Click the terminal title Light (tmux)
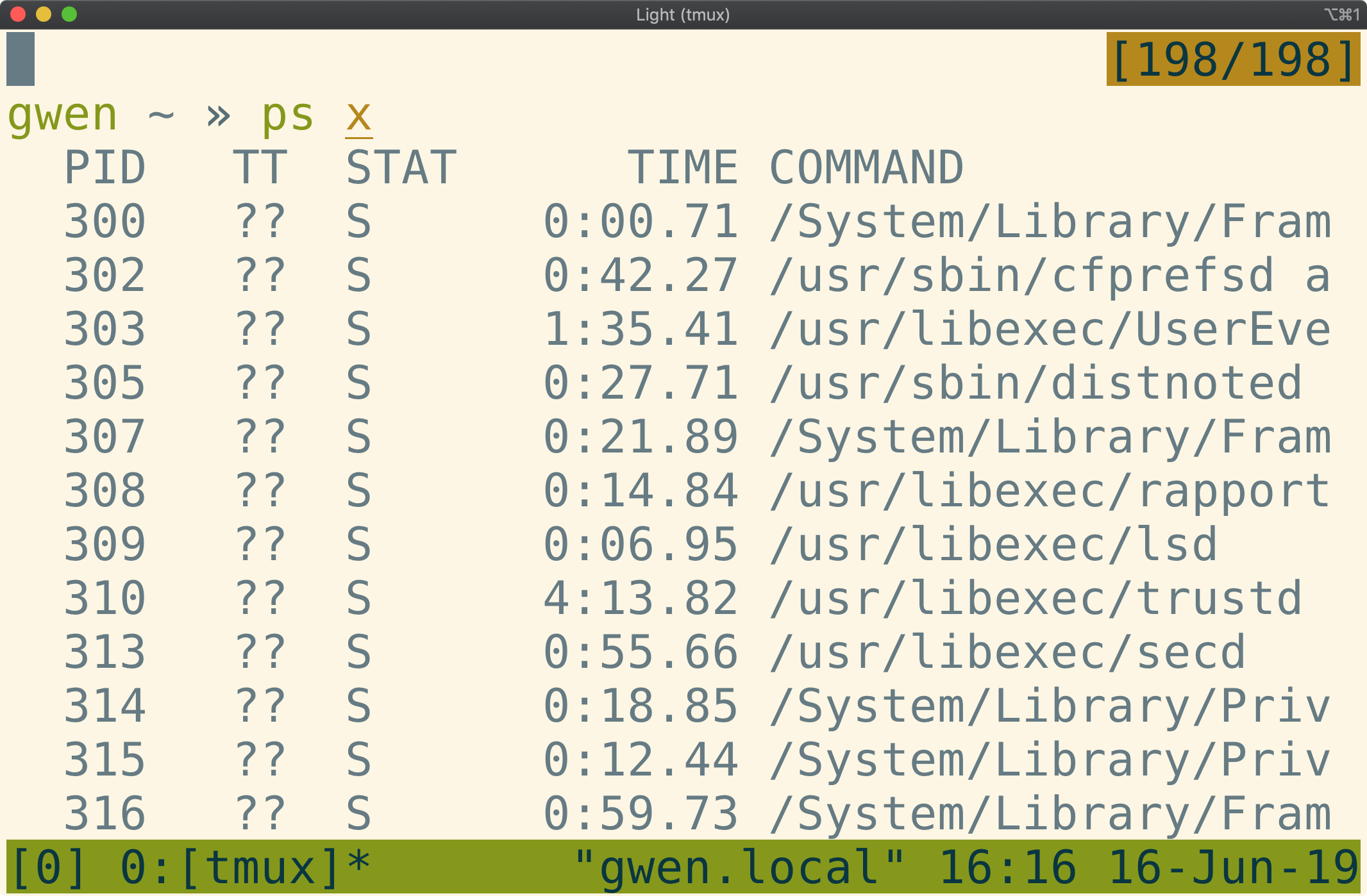Image resolution: width=1367 pixels, height=896 pixels. [683, 13]
